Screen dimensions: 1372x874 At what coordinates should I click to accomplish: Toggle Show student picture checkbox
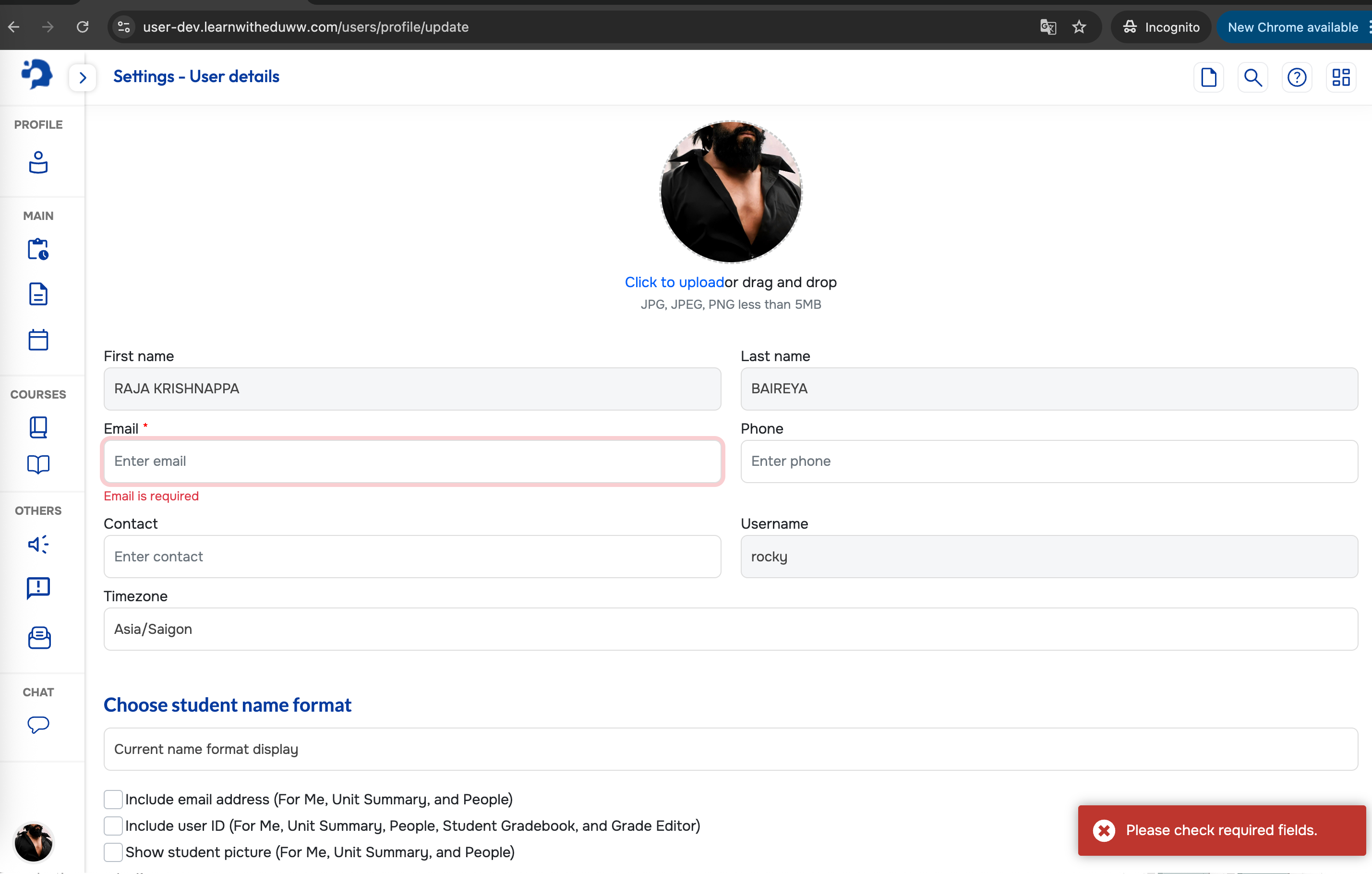click(x=113, y=852)
